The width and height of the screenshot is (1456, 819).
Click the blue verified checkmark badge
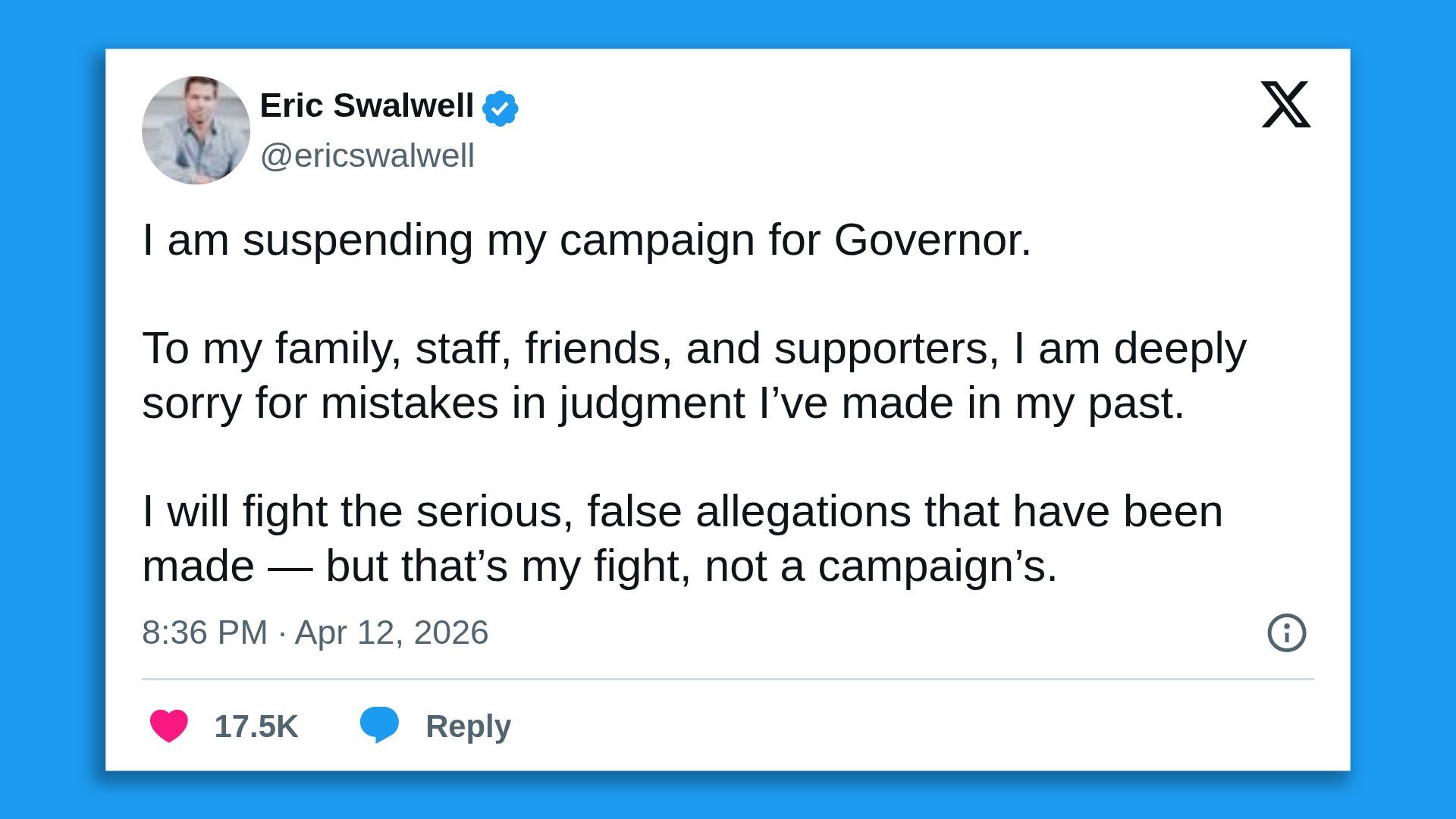(x=500, y=107)
